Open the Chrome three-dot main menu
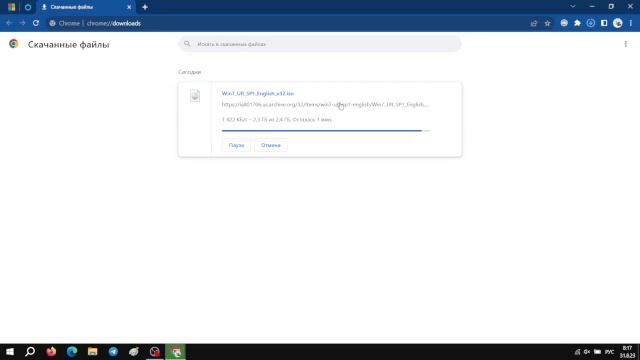 (631, 23)
